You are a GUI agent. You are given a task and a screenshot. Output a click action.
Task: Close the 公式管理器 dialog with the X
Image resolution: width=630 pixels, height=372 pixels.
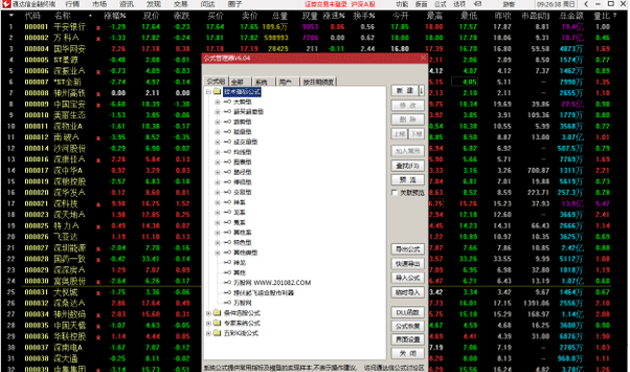pyautogui.click(x=423, y=58)
